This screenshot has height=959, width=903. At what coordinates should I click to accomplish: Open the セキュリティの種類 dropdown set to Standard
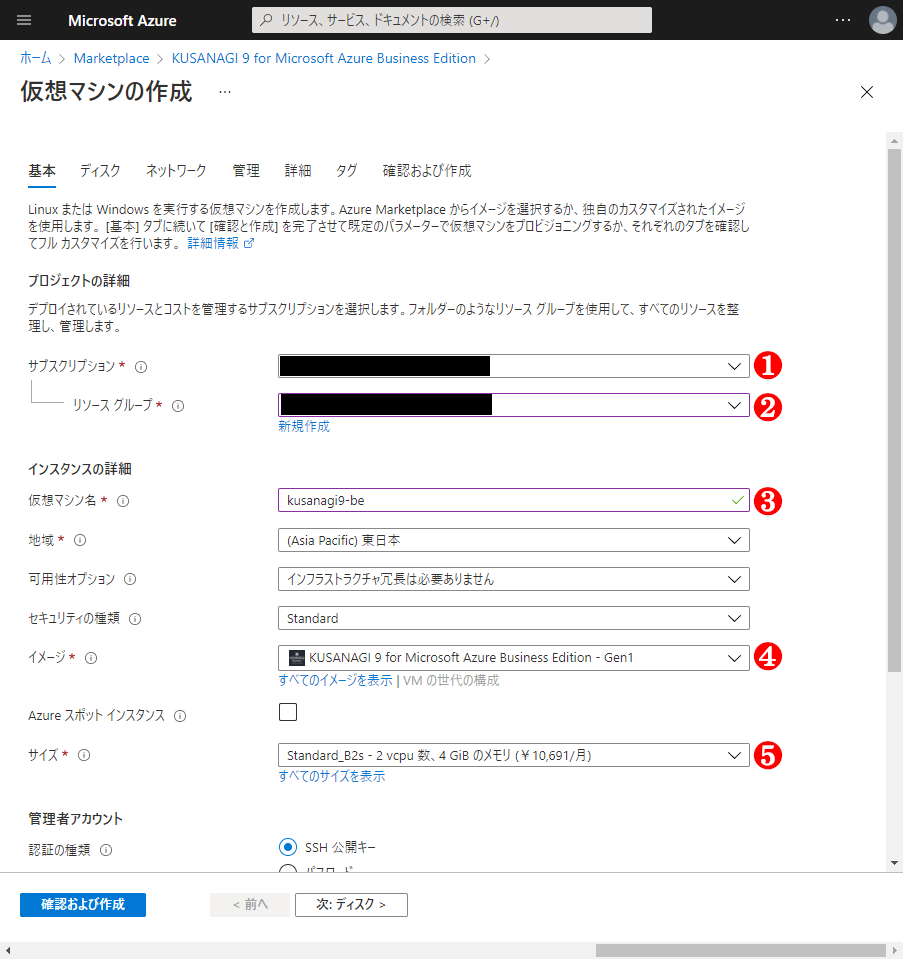coord(514,618)
